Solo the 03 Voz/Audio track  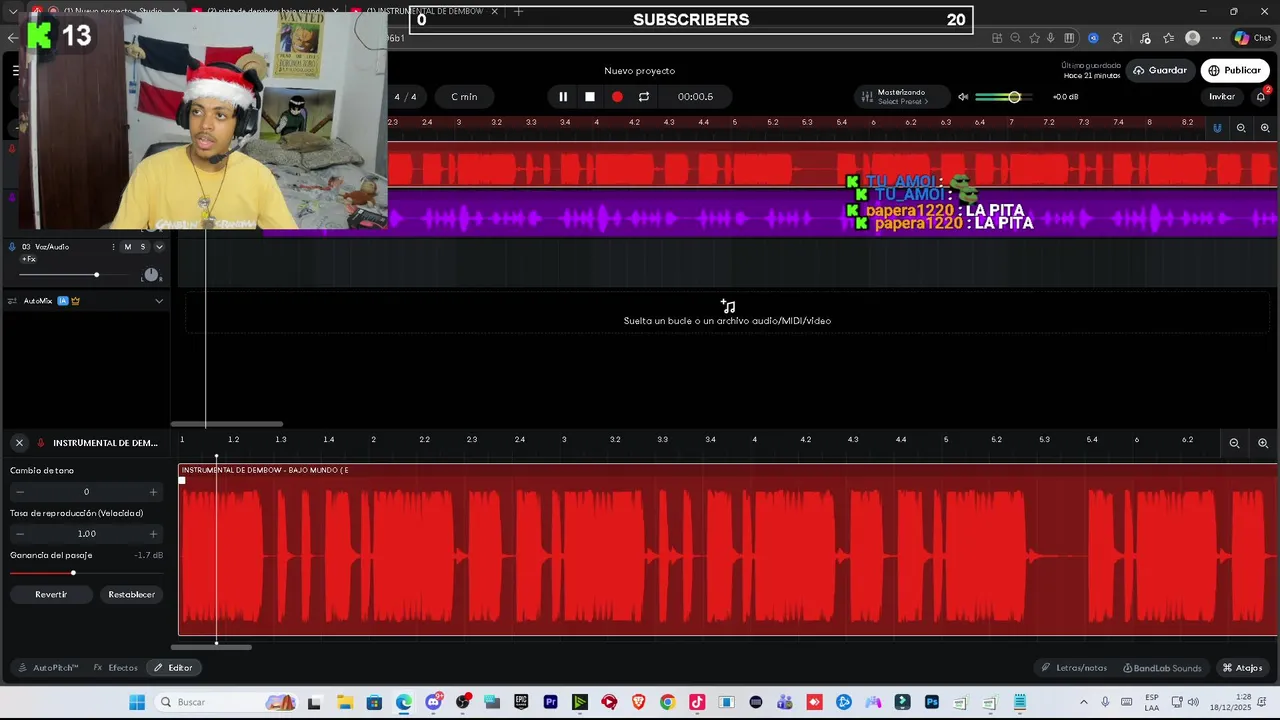[143, 247]
